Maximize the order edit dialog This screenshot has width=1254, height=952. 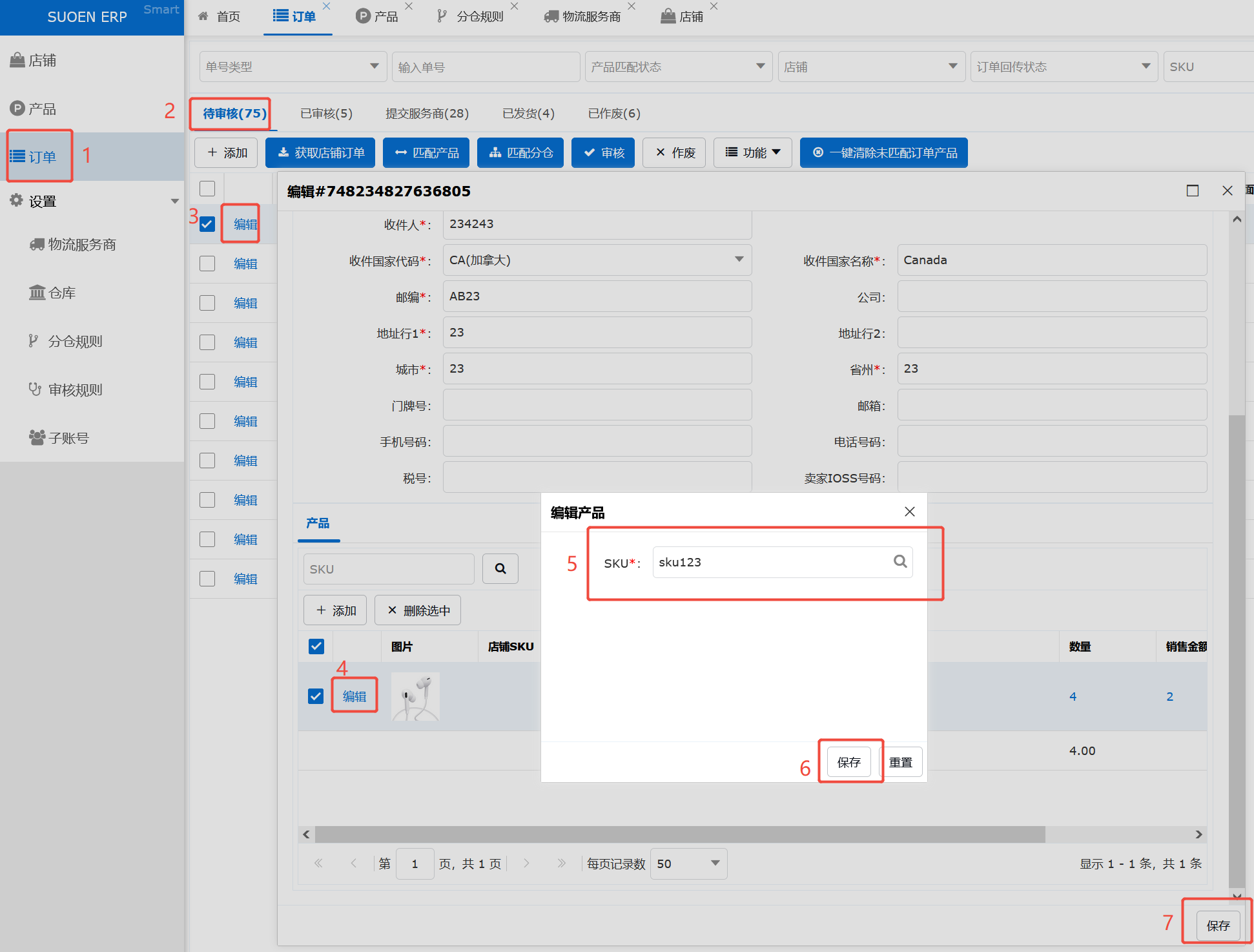tap(1192, 191)
